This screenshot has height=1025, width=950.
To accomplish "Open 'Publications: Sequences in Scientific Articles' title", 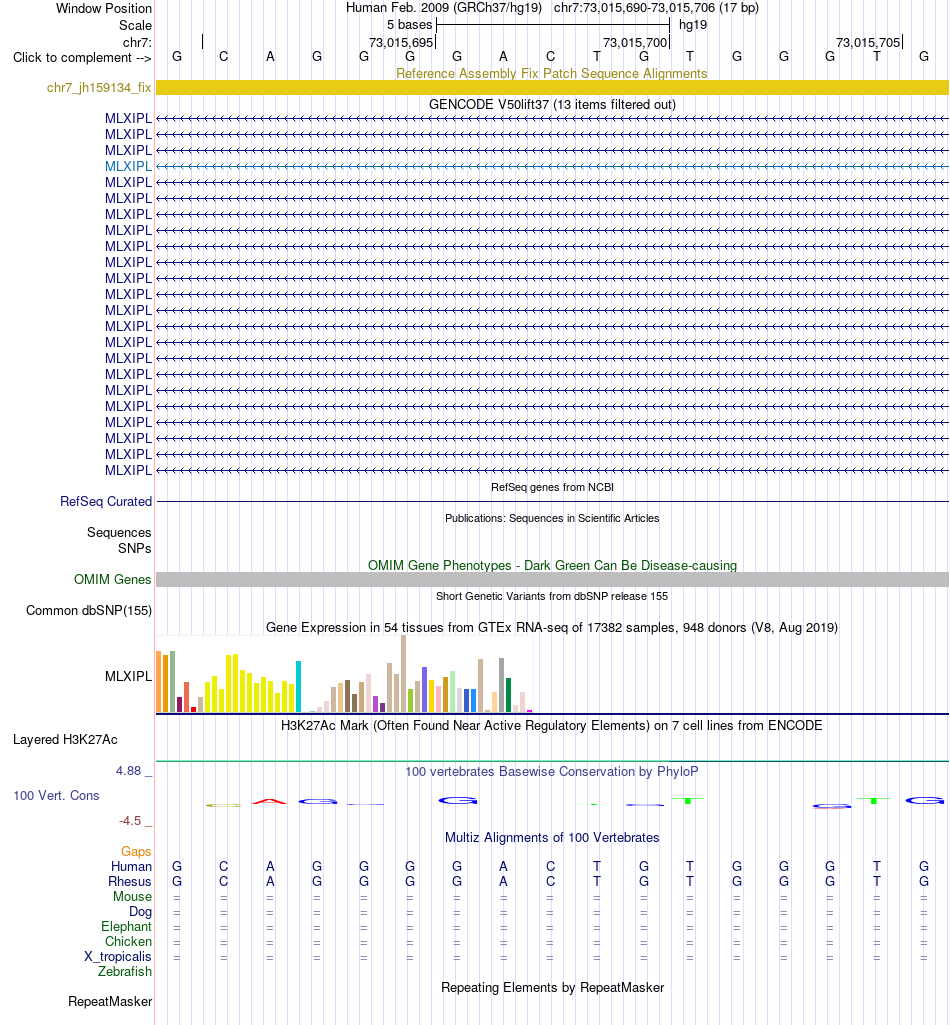I will tap(552, 518).
